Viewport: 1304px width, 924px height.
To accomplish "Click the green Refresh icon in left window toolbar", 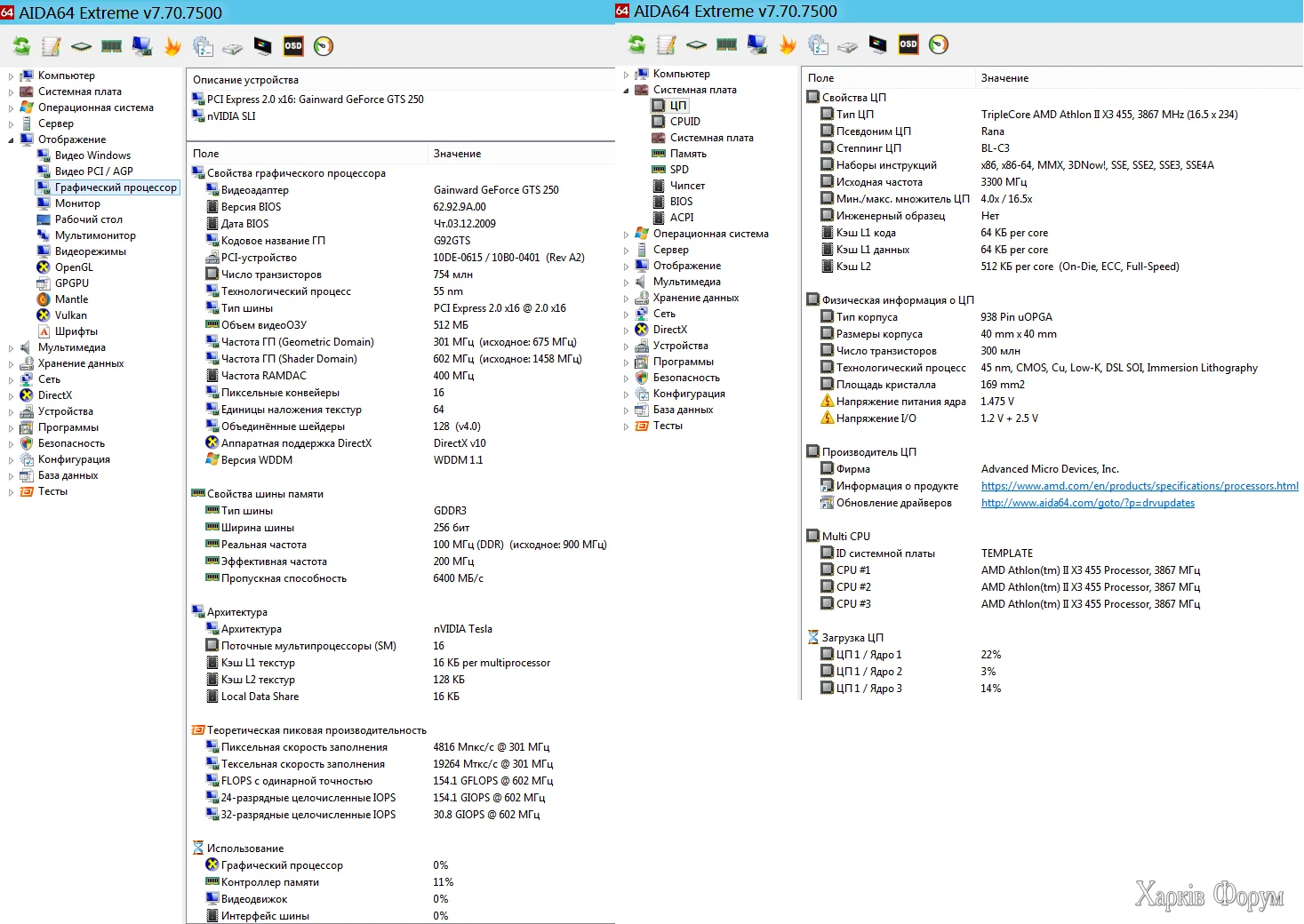I will [x=21, y=46].
